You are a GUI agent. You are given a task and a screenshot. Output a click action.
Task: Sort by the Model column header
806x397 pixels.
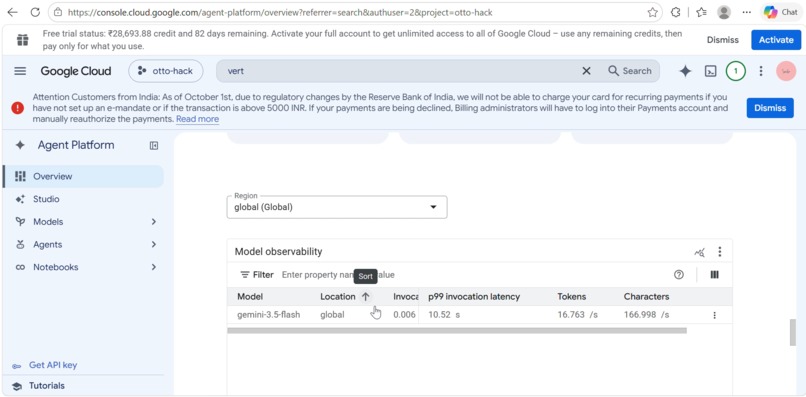click(250, 297)
